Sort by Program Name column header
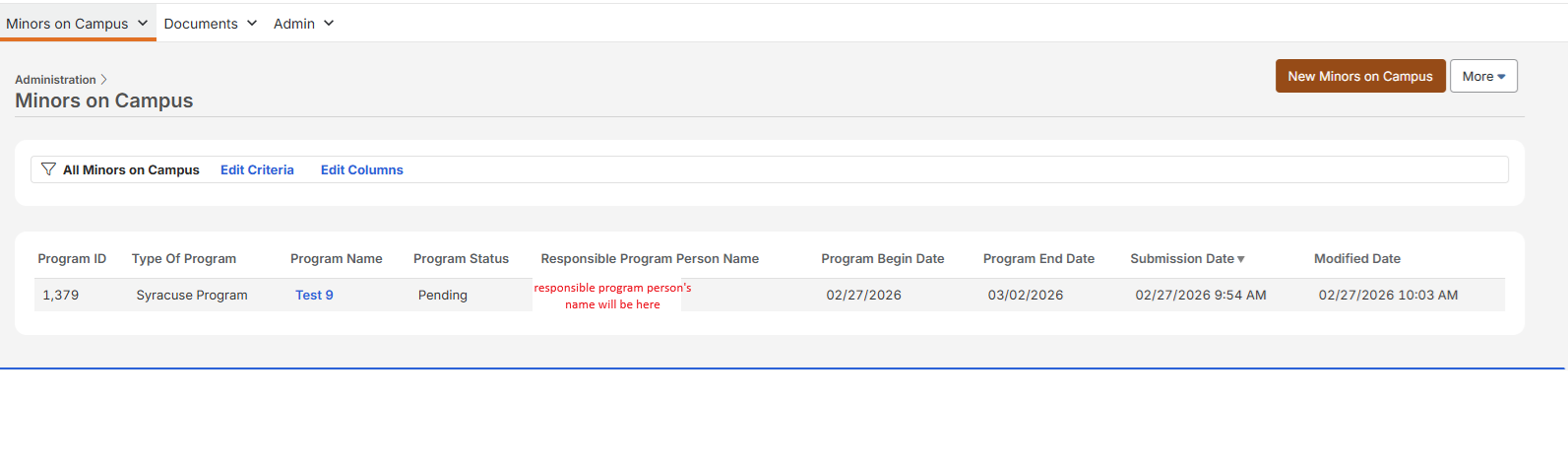The image size is (1568, 467). click(x=336, y=259)
